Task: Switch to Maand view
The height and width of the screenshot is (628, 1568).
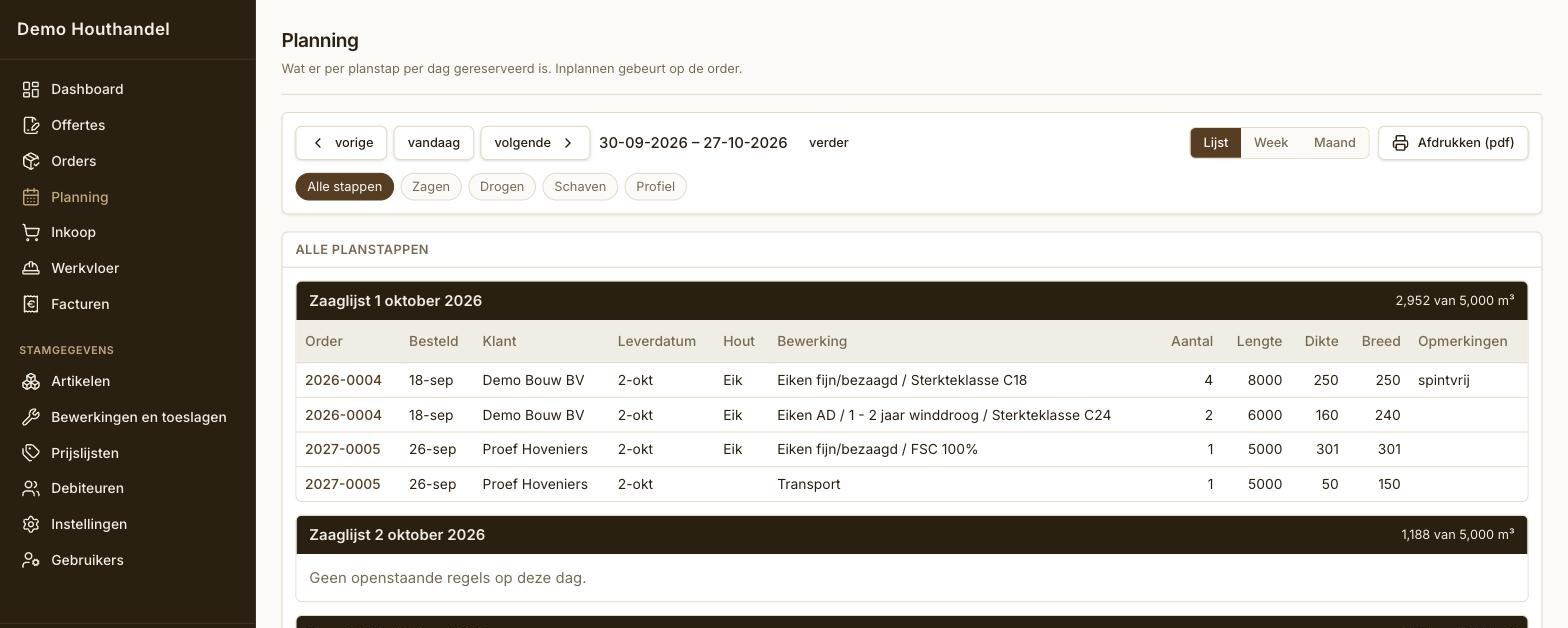Action: coord(1334,143)
